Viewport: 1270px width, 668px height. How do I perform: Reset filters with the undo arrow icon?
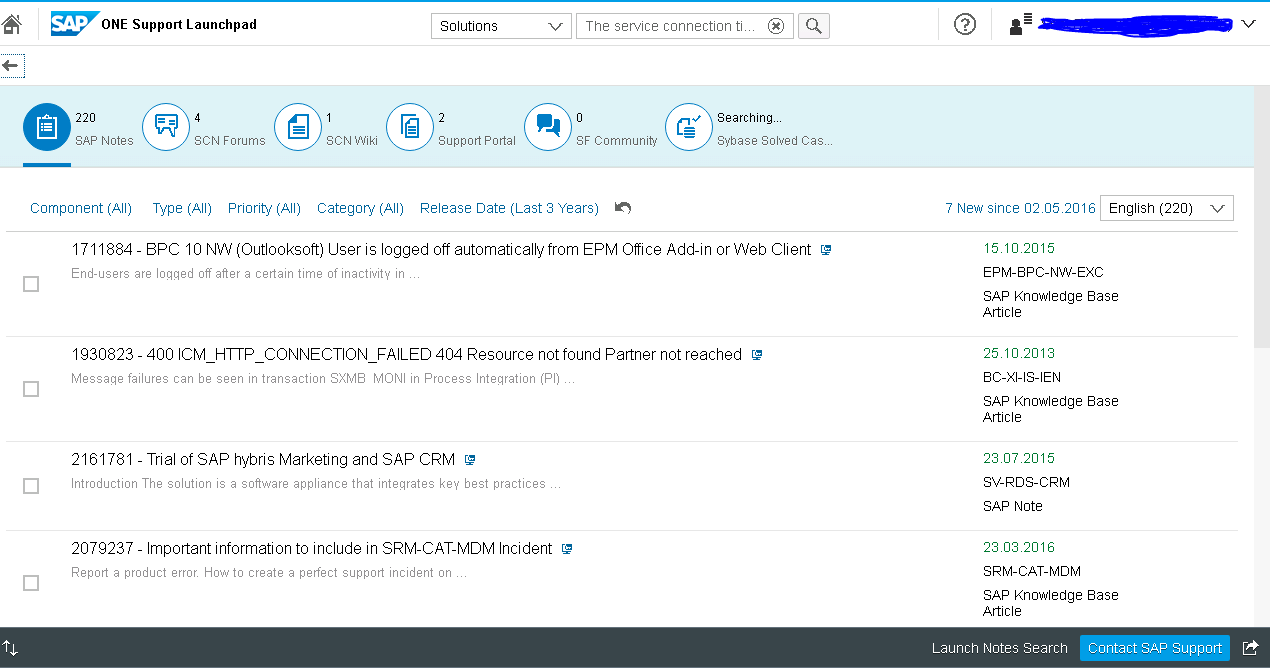(x=623, y=208)
